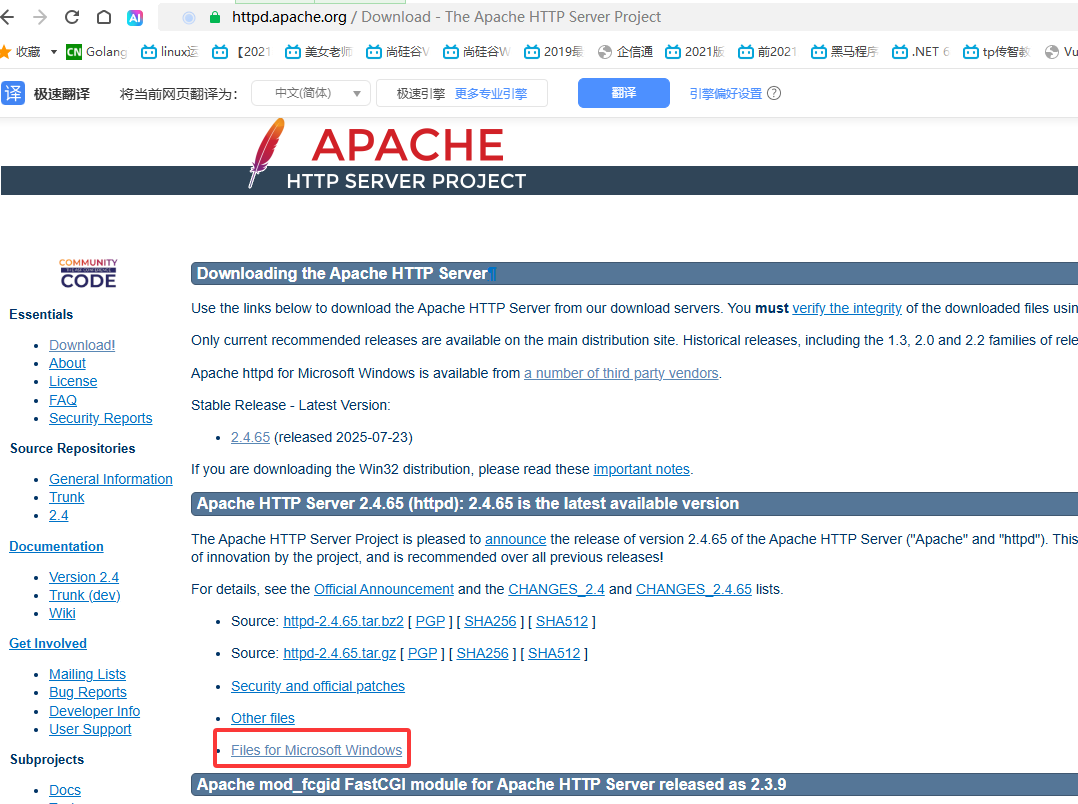Open the browser home page icon
Screen dimensions: 1078x804
(x=104, y=17)
